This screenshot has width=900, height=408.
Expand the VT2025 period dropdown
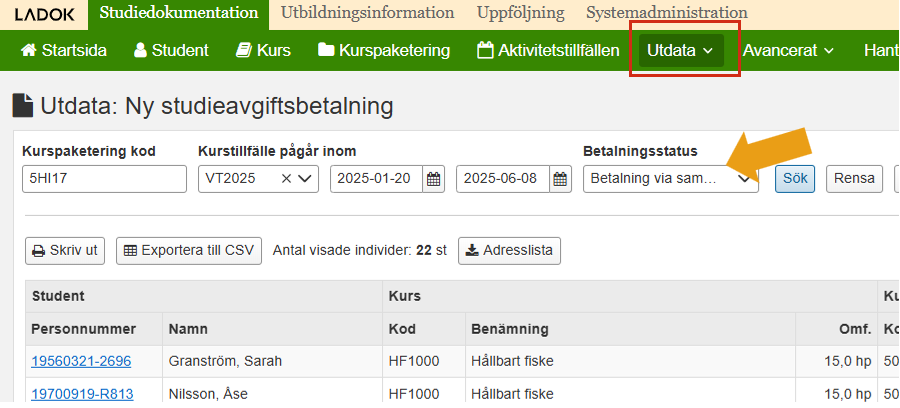pyautogui.click(x=306, y=178)
